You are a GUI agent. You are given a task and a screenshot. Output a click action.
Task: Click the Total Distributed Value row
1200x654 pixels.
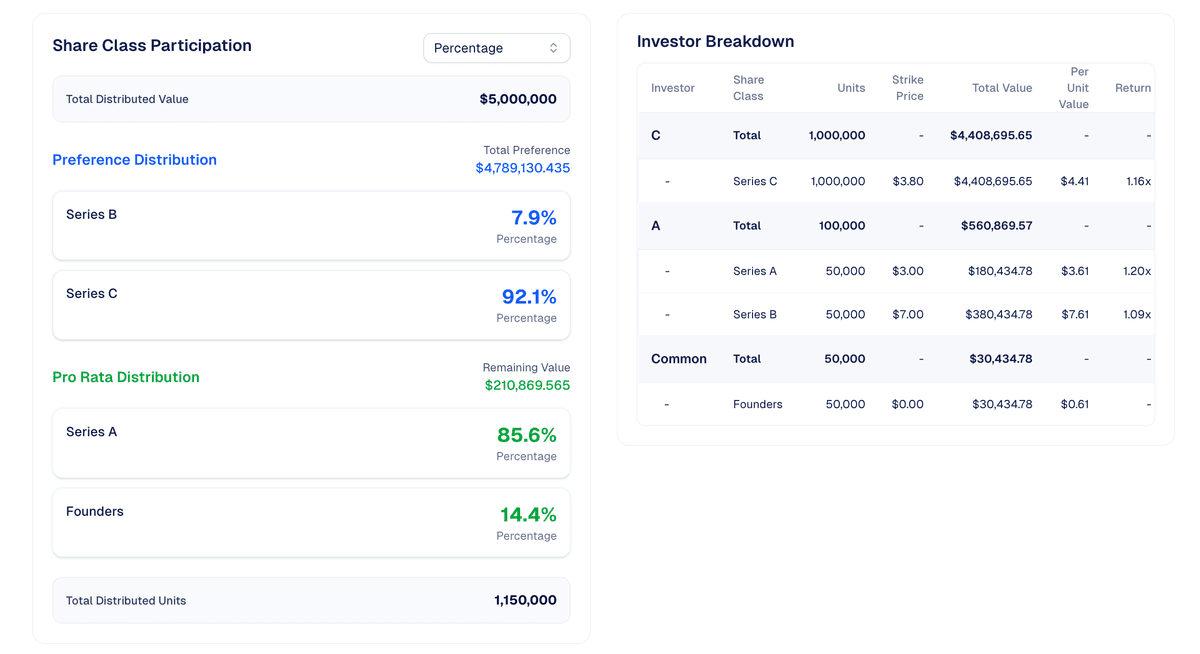click(x=311, y=99)
